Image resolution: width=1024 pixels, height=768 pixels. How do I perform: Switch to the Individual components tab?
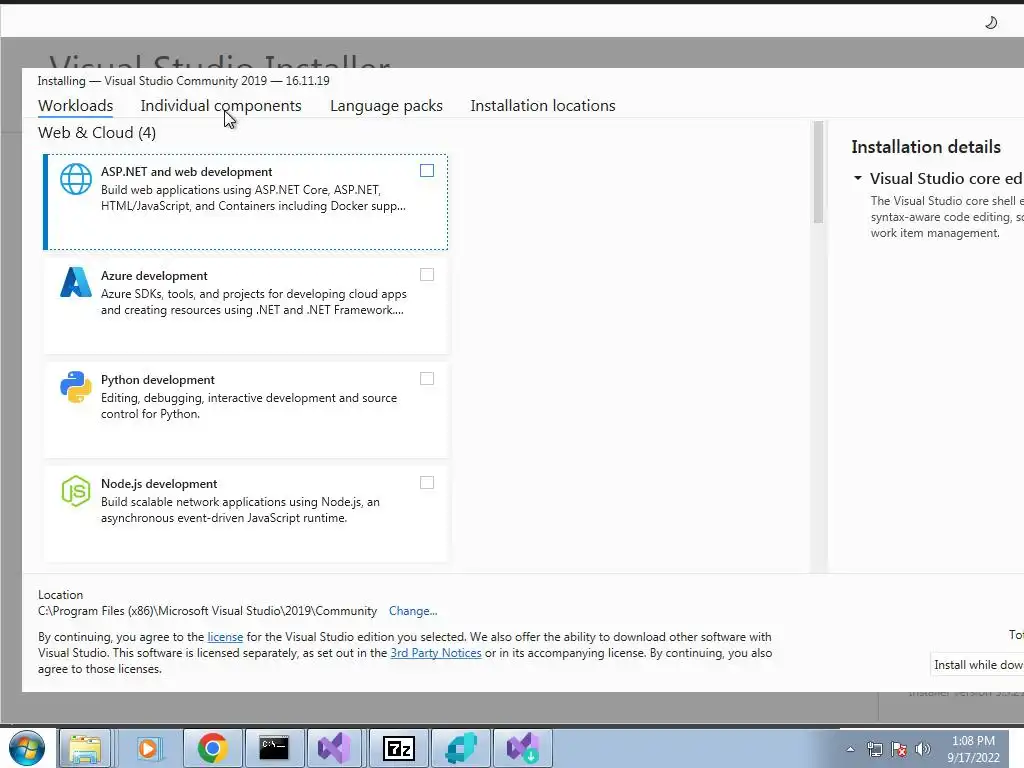coord(221,106)
